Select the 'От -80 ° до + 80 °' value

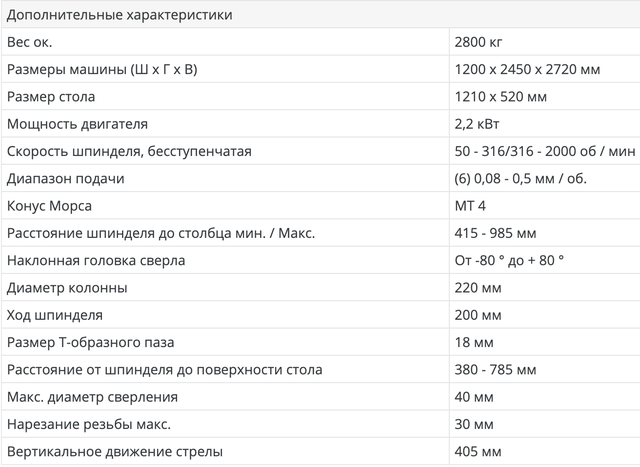(509, 260)
